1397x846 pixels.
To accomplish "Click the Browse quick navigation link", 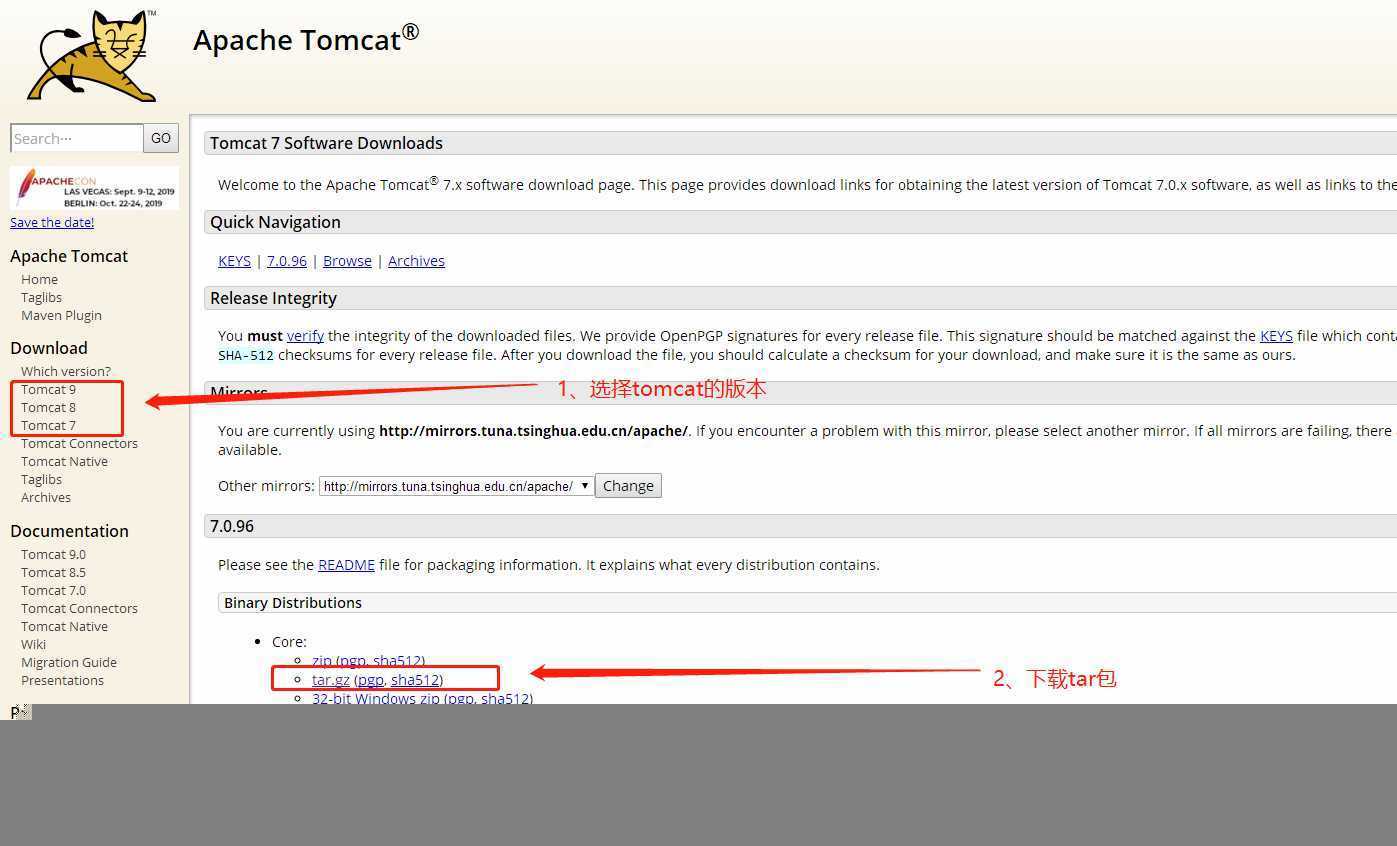I will (x=347, y=261).
